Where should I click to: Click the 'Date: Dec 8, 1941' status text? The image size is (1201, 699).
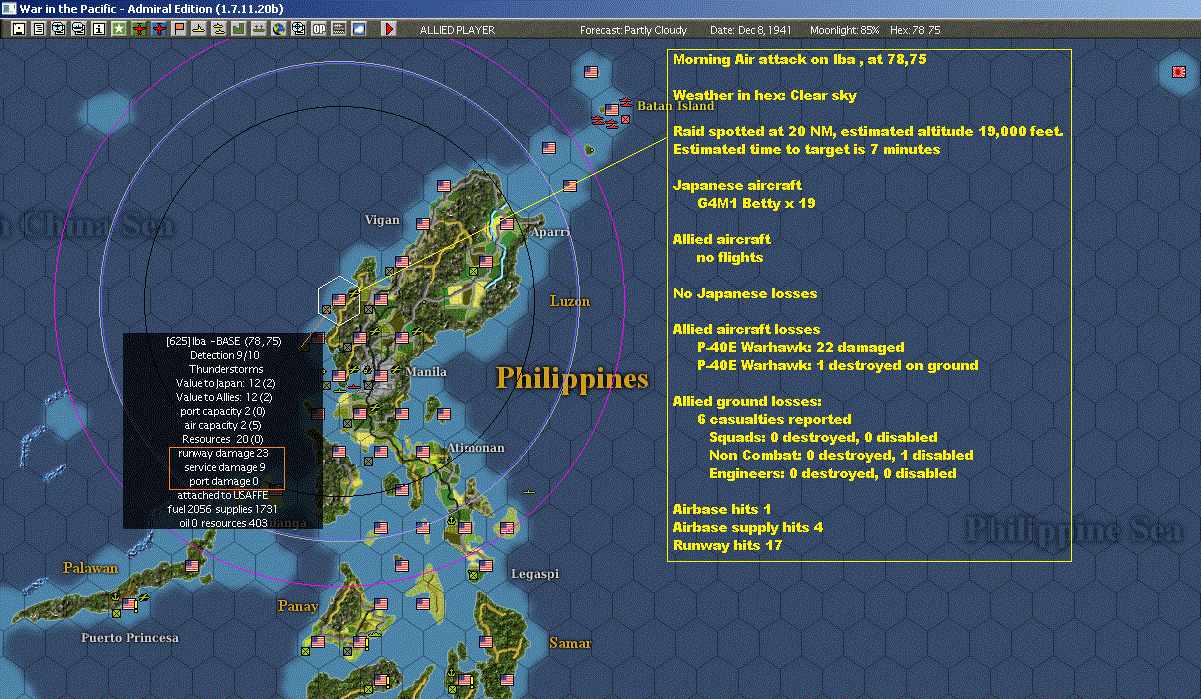750,30
